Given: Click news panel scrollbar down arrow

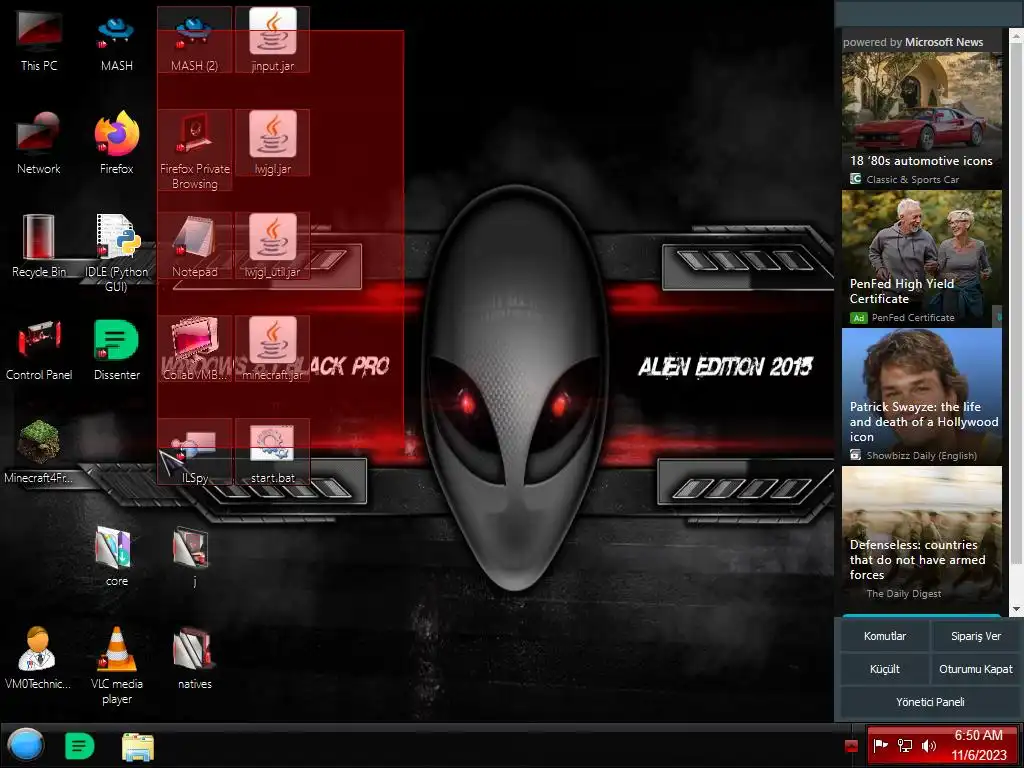Looking at the screenshot, I should [x=1016, y=609].
